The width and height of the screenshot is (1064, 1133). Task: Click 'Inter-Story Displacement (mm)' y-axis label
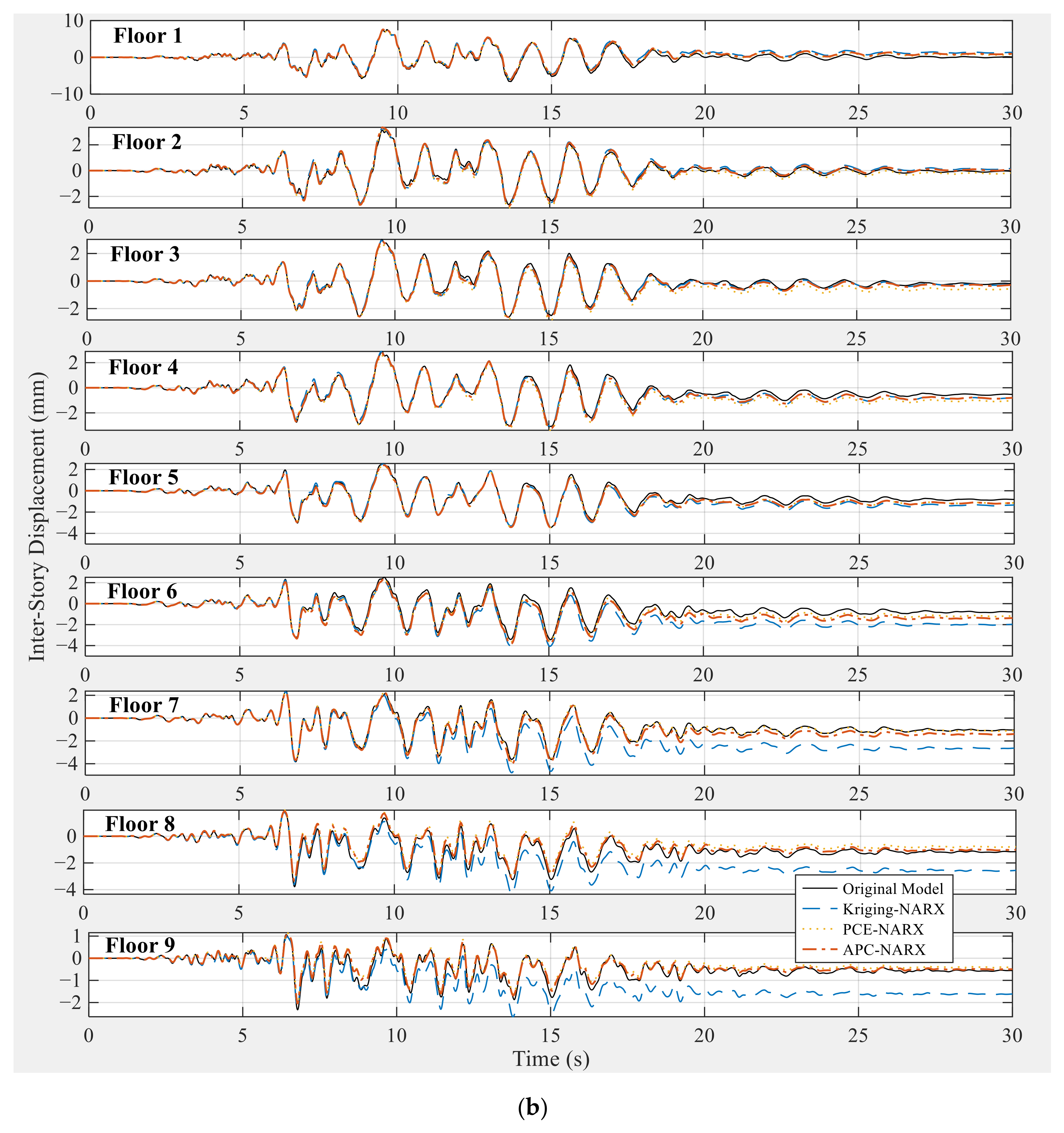(37, 517)
